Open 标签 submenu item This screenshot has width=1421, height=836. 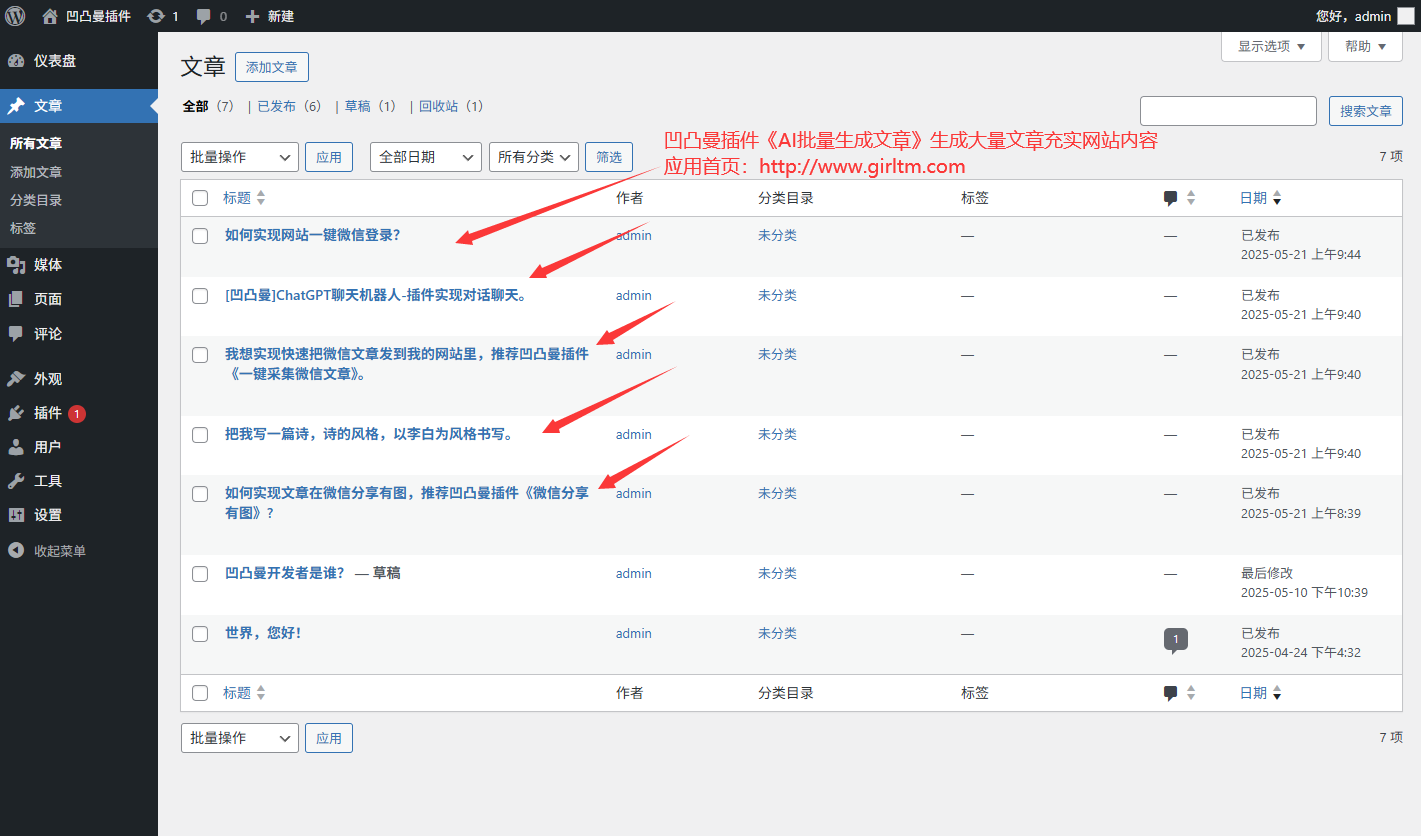point(23,228)
